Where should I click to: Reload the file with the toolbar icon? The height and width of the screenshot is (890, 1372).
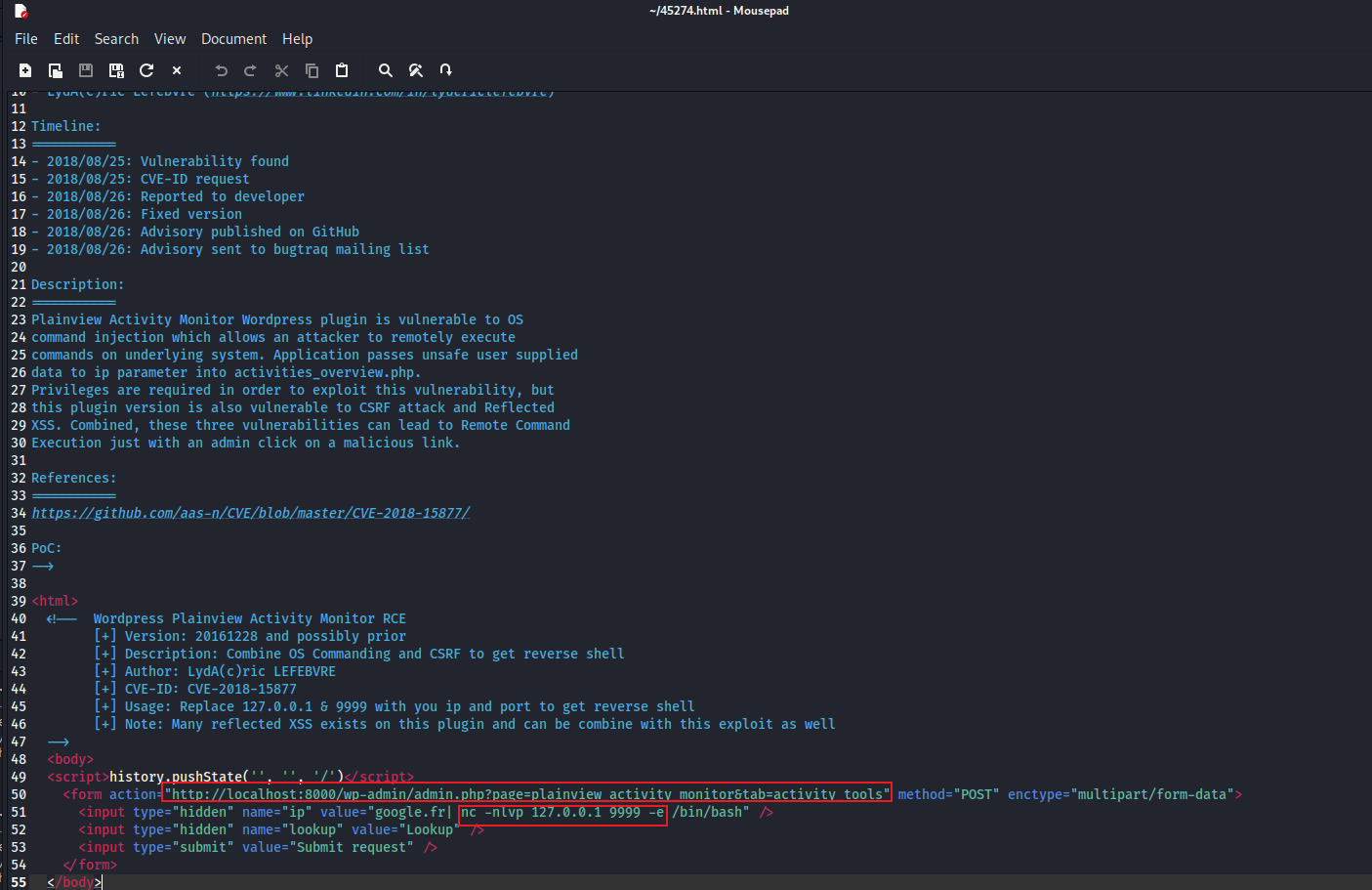146,70
